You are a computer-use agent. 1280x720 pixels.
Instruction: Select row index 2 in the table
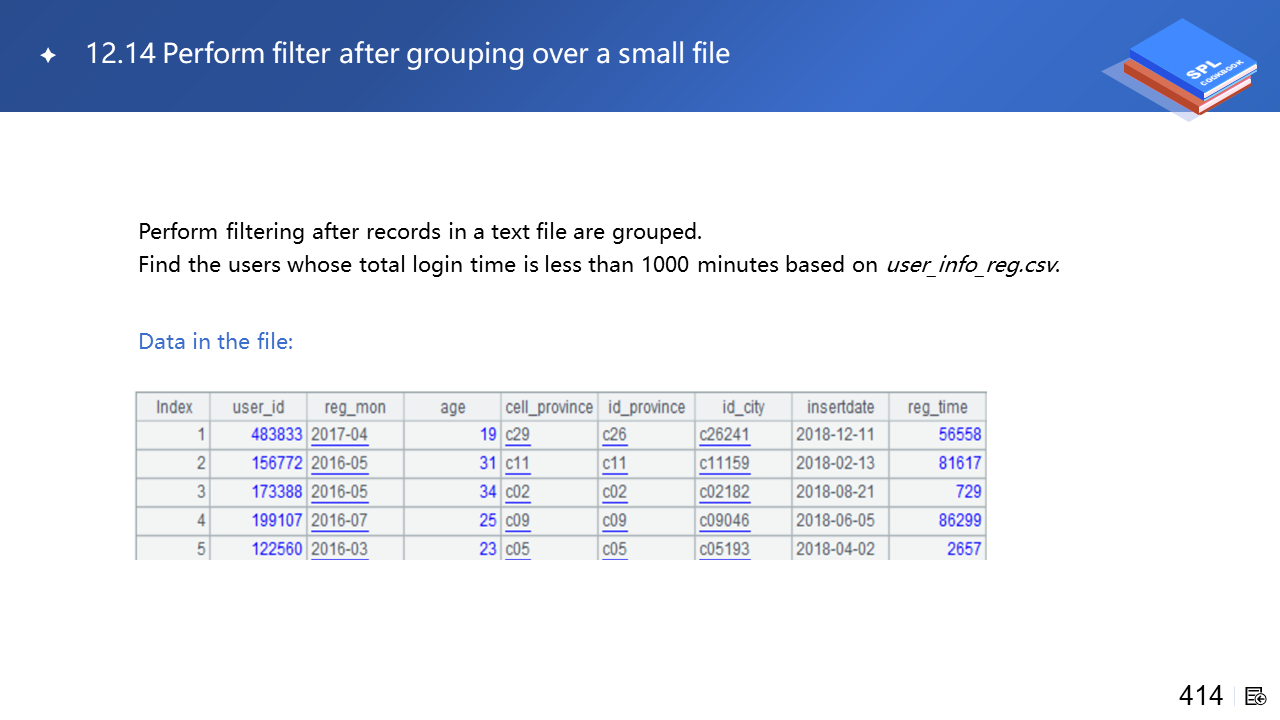pyautogui.click(x=201, y=464)
